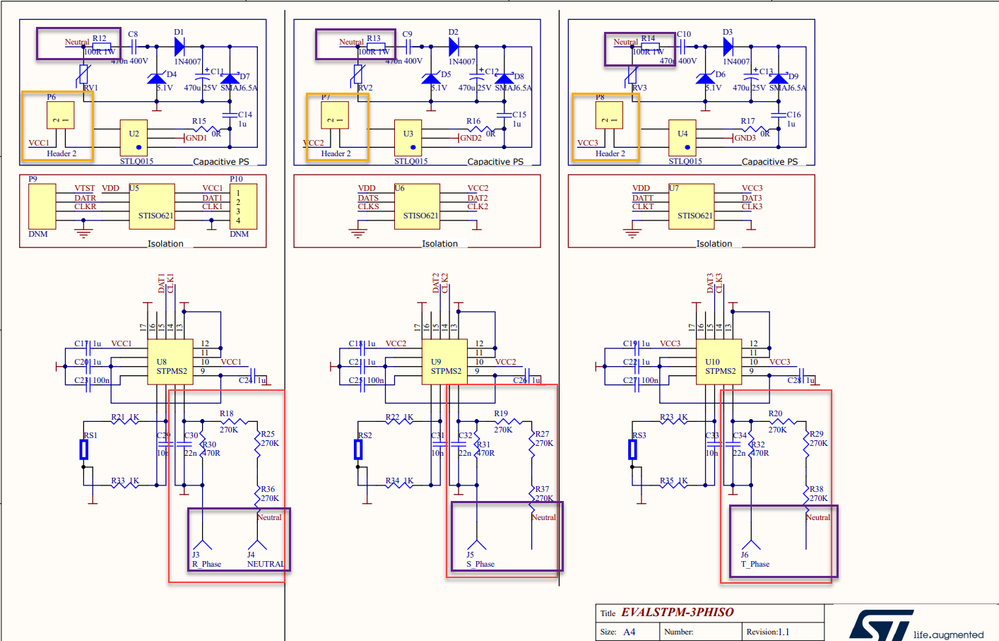
Task: Select the P10 DNM four-pin connector
Action: 243,206
